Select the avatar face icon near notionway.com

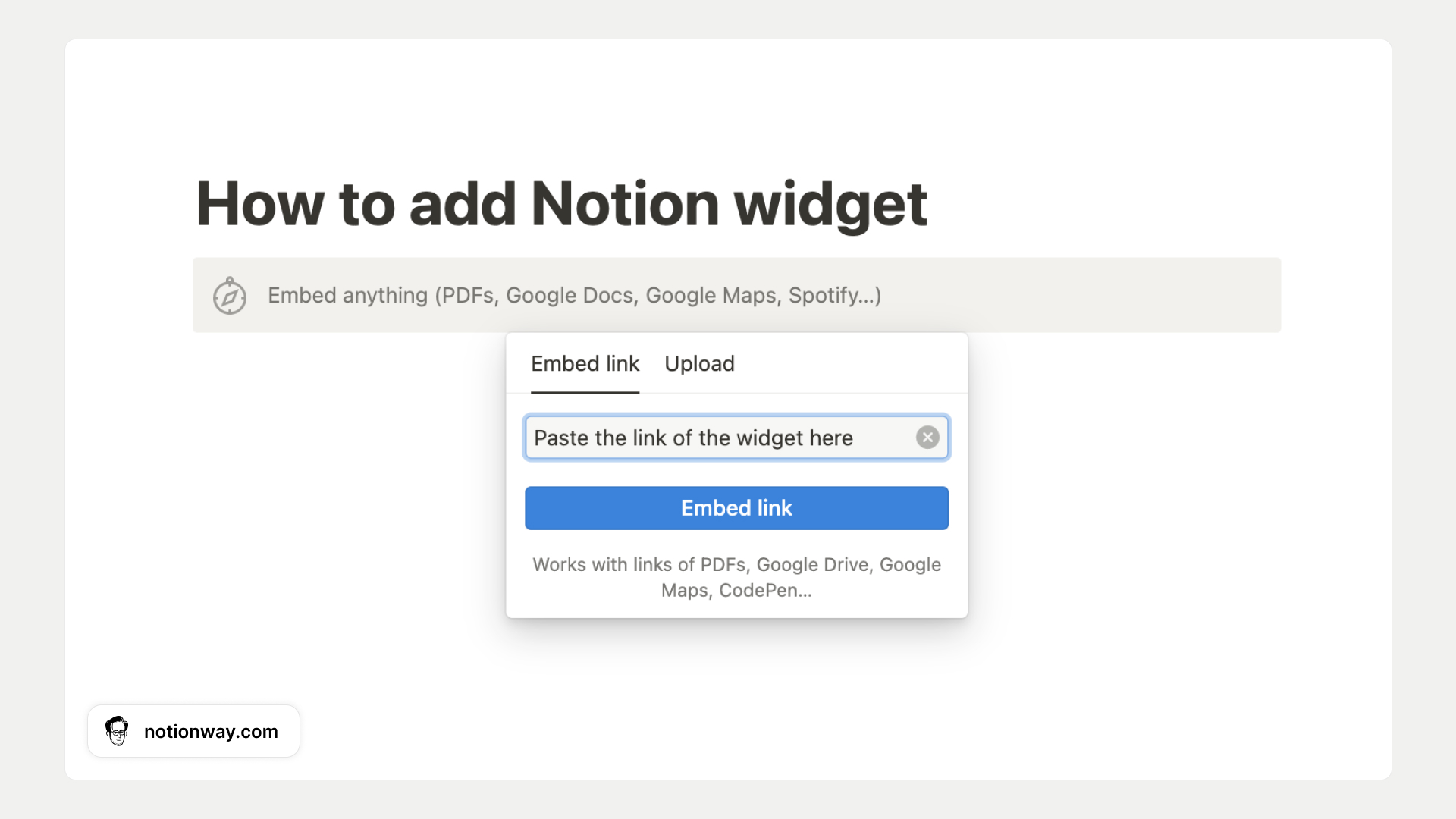(118, 730)
